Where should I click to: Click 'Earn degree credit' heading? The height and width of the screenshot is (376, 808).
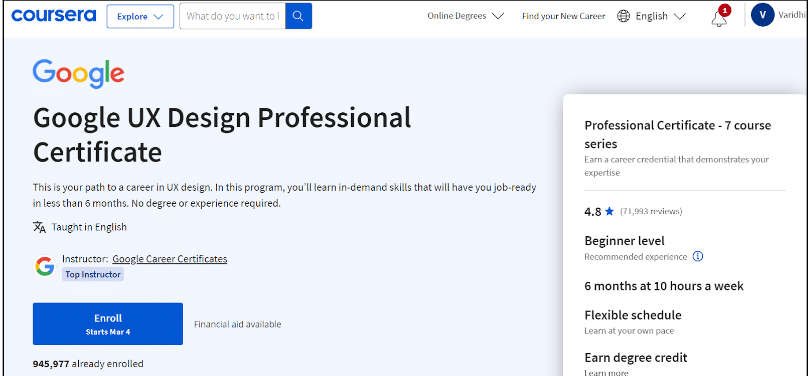636,357
